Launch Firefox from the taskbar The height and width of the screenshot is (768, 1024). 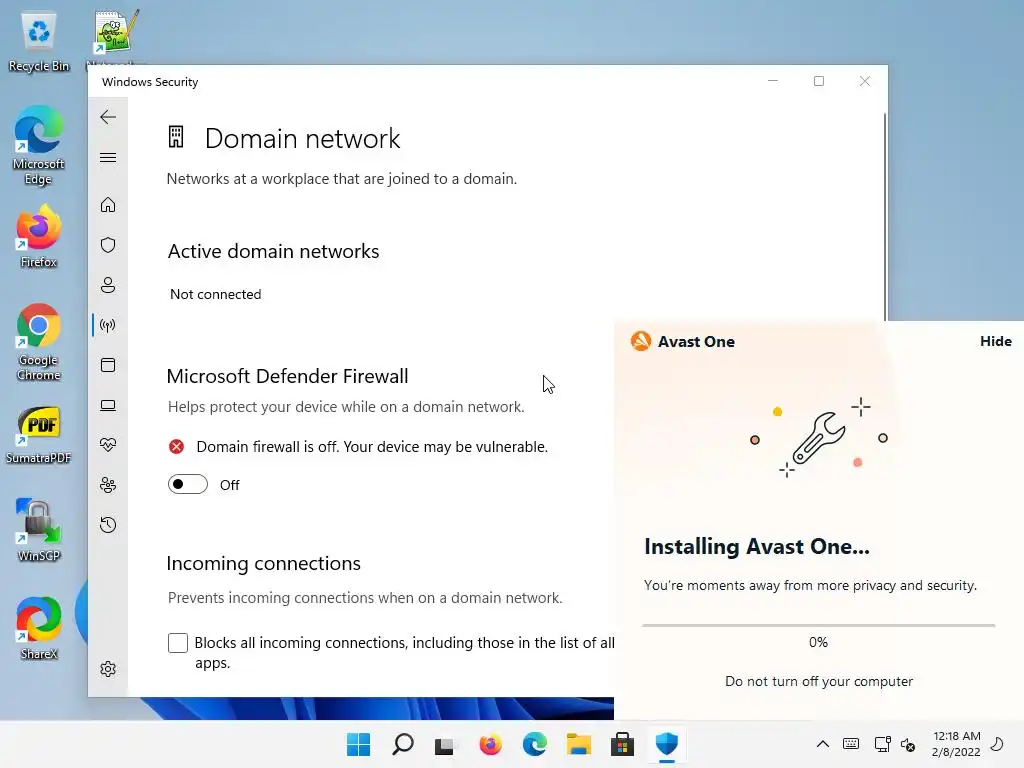click(490, 744)
